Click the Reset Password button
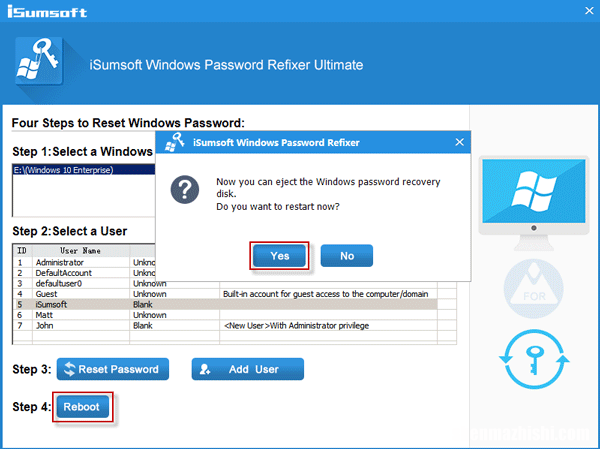 tap(112, 369)
